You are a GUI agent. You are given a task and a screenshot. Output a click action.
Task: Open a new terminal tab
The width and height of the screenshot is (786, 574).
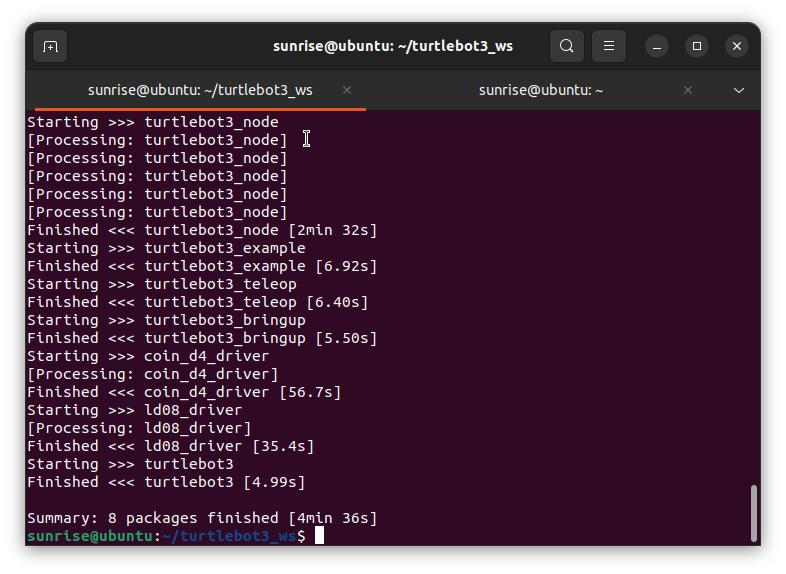click(x=50, y=46)
